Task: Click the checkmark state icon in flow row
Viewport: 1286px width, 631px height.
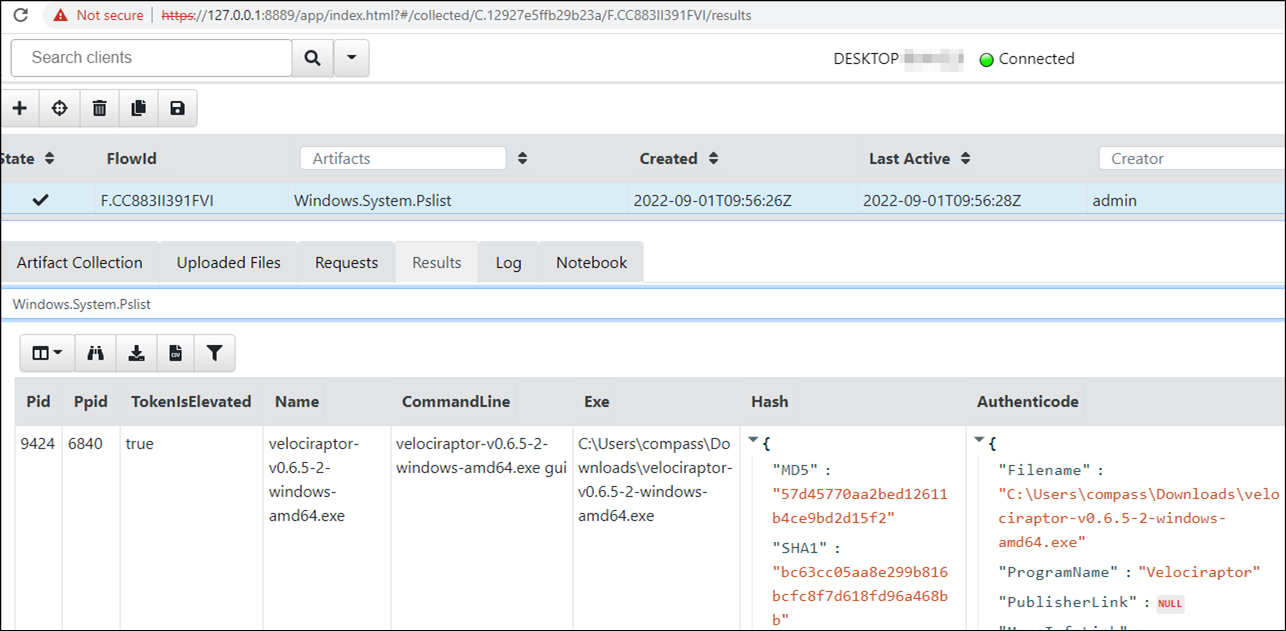Action: pos(41,200)
